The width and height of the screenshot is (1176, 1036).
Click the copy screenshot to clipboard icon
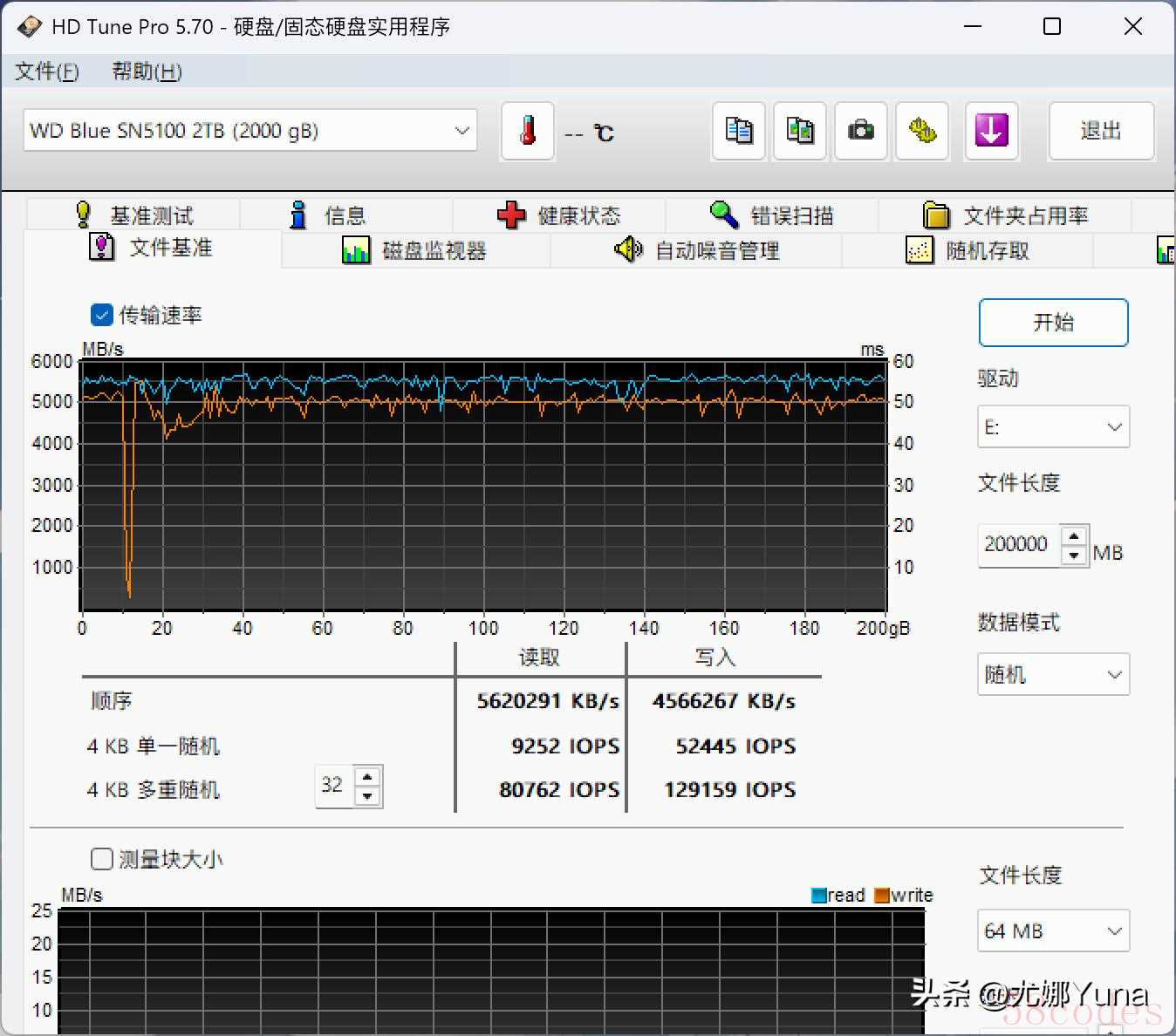coord(799,132)
